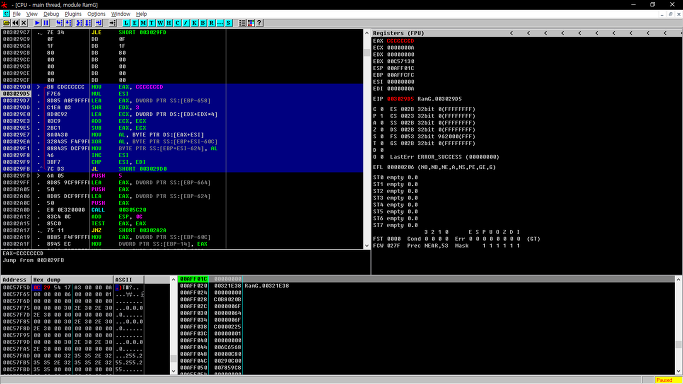Click the disassembly pane scroll-down arrow
Image resolution: width=683 pixels, height=384 pixels.
tap(366, 246)
